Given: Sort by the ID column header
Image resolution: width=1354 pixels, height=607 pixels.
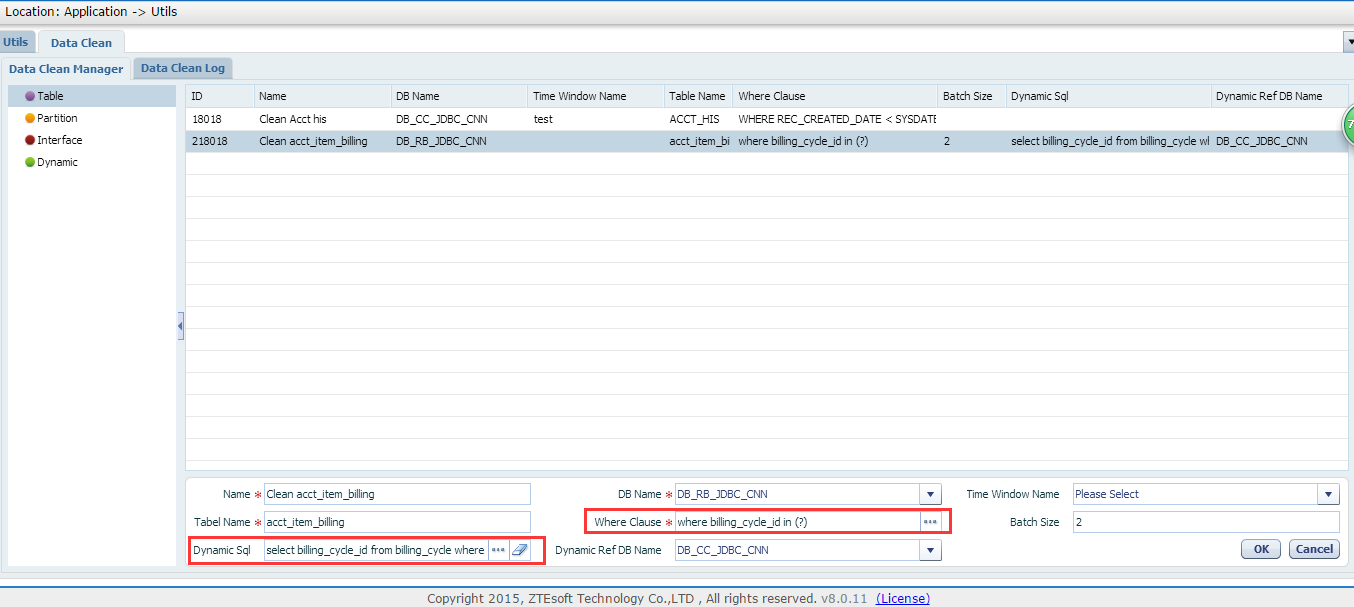Looking at the screenshot, I should (220, 96).
